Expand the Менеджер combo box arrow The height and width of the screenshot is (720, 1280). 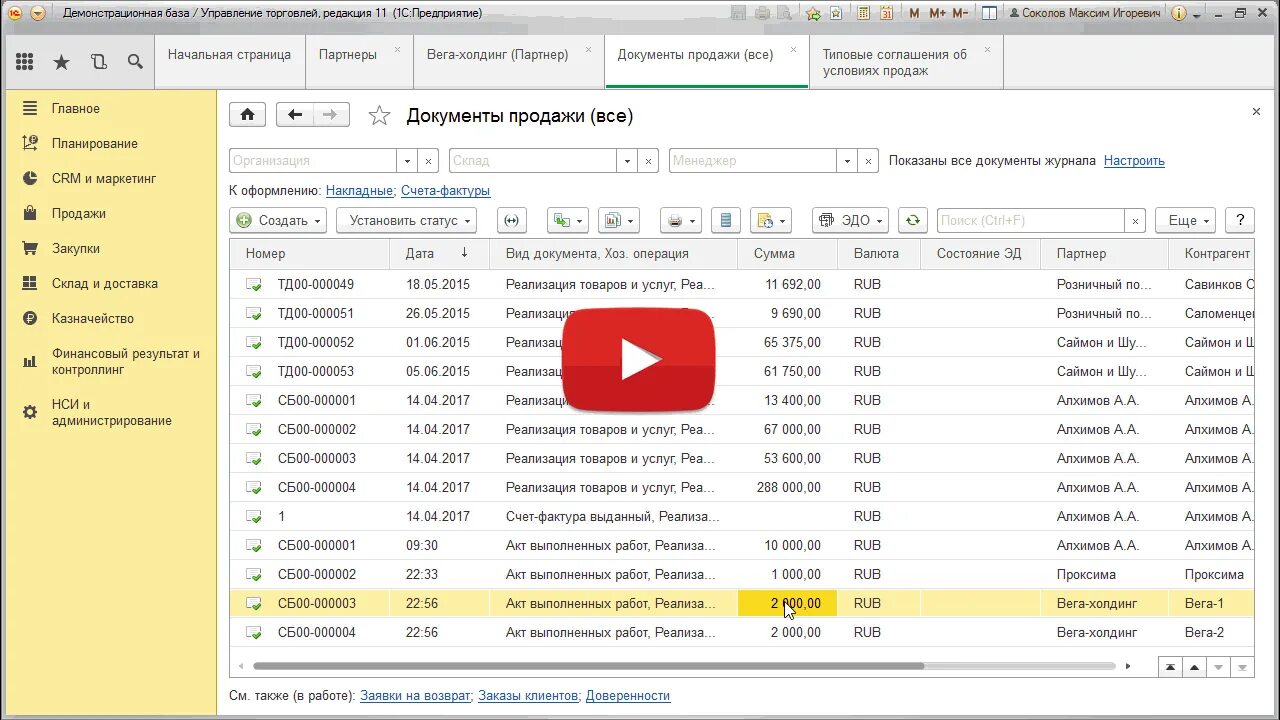847,161
